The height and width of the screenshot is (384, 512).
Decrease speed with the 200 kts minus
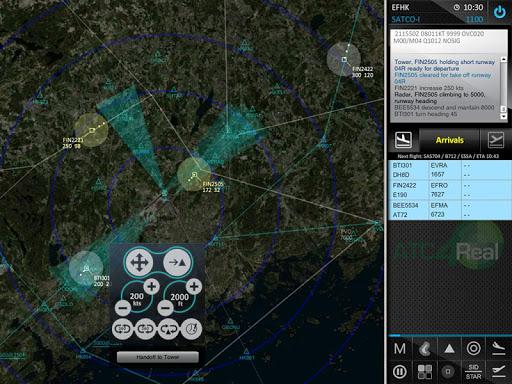pyautogui.click(x=123, y=307)
